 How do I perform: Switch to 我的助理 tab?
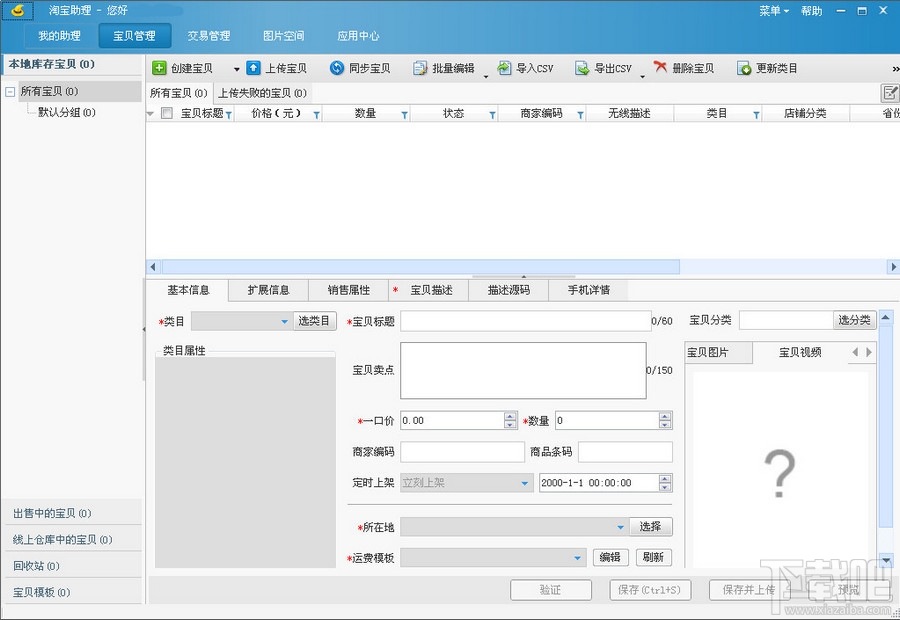click(x=60, y=36)
